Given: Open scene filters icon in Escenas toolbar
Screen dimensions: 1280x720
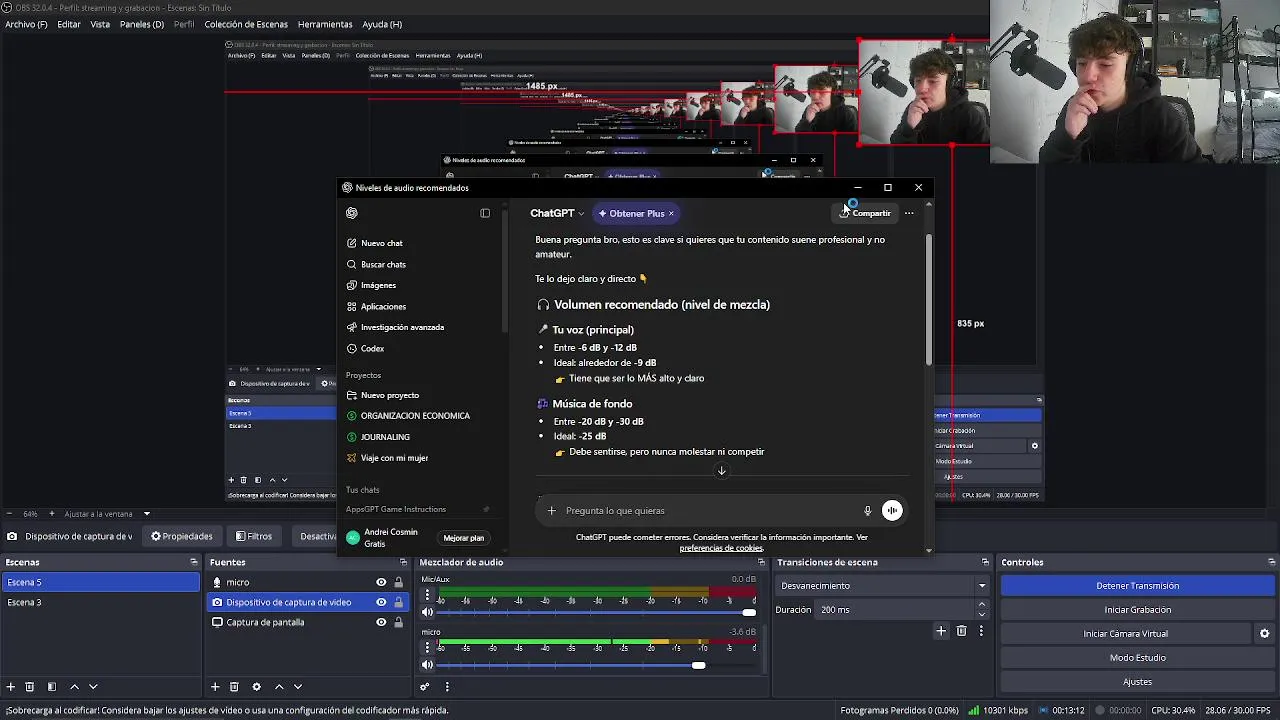Looking at the screenshot, I should (x=52, y=687).
